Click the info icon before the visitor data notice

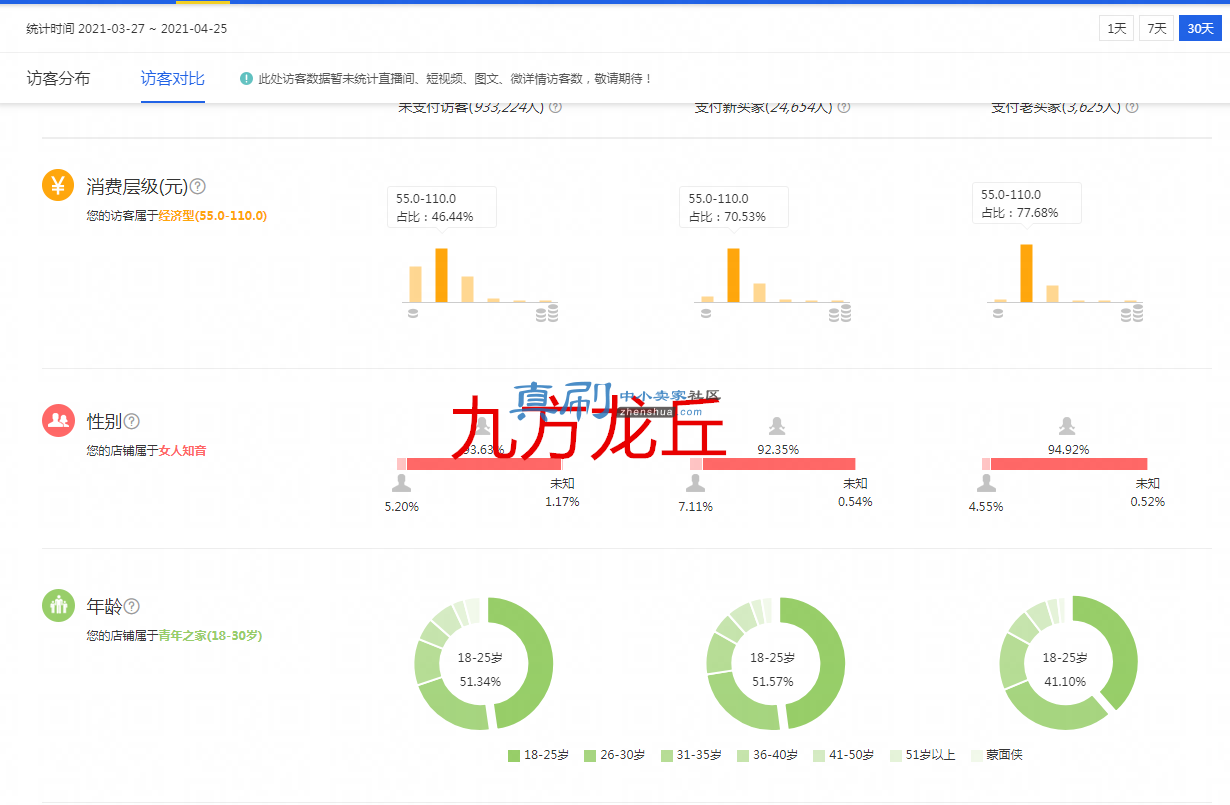(246, 78)
